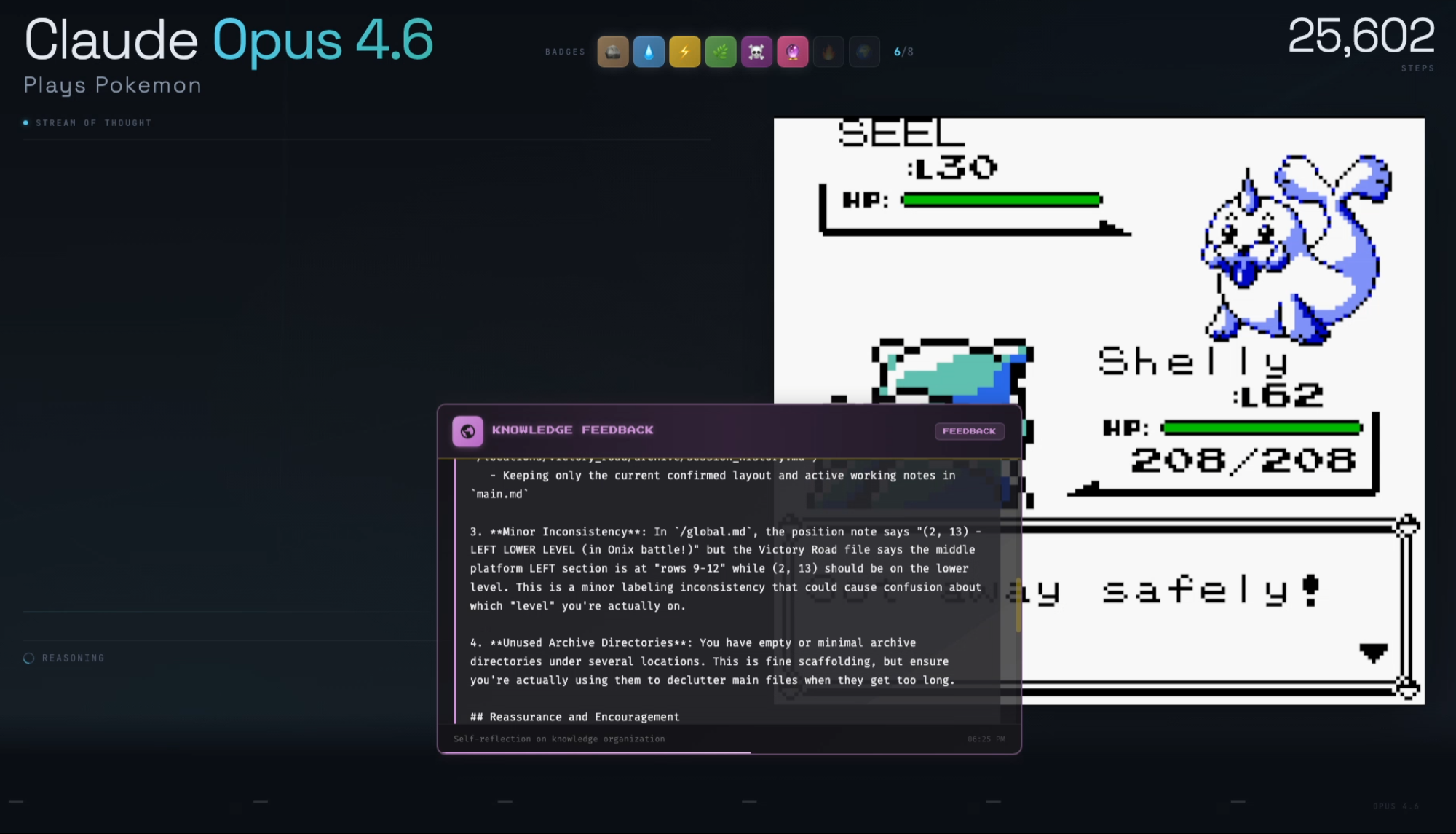Click the feedback panel scrollbar thumb

1018,605
